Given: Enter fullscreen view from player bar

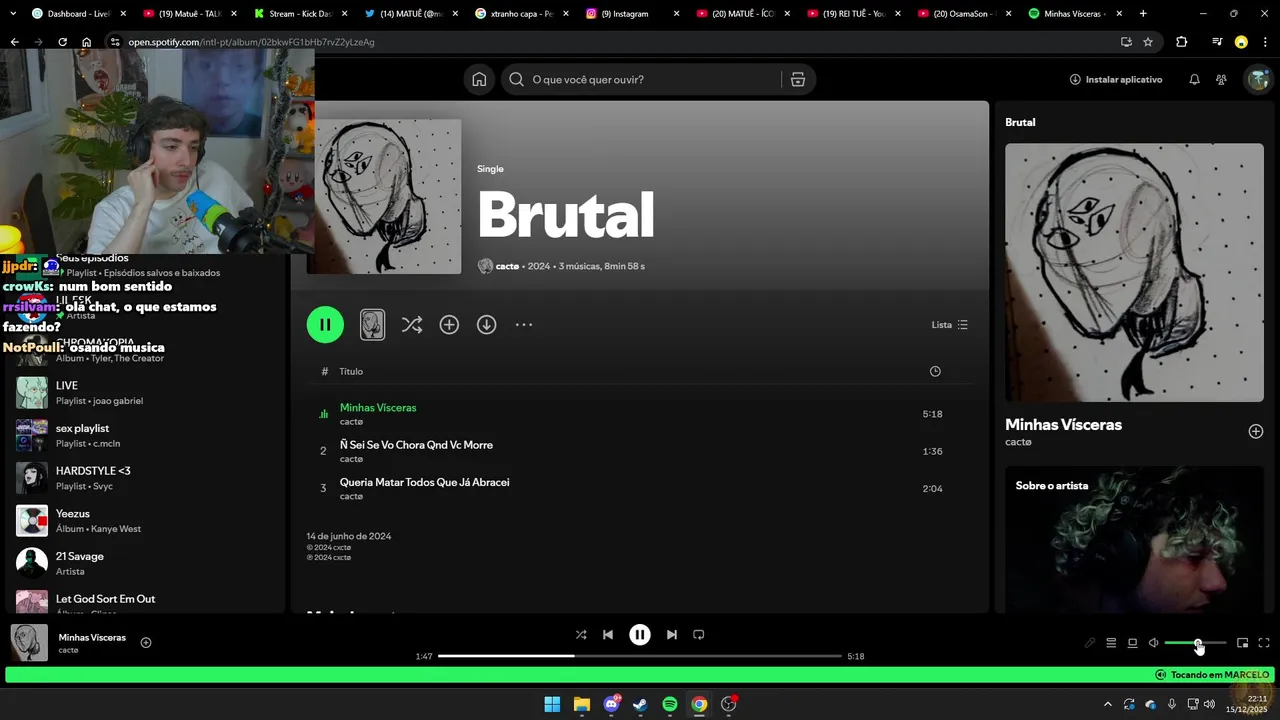Looking at the screenshot, I should [1264, 643].
